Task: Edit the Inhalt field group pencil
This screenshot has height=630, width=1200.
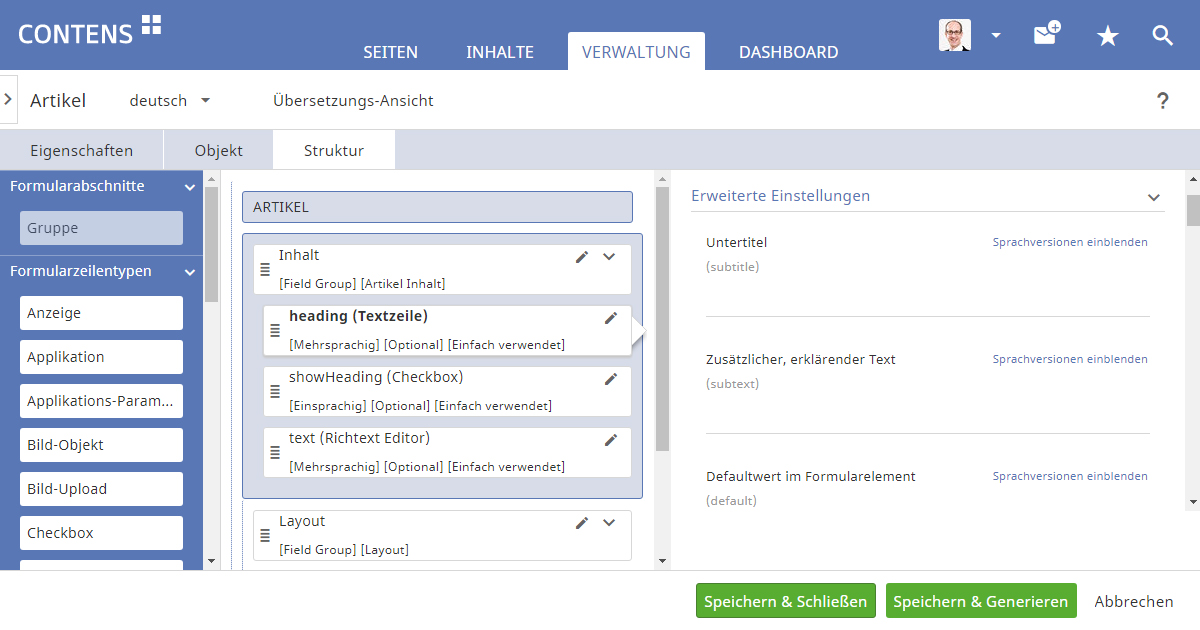Action: point(582,257)
